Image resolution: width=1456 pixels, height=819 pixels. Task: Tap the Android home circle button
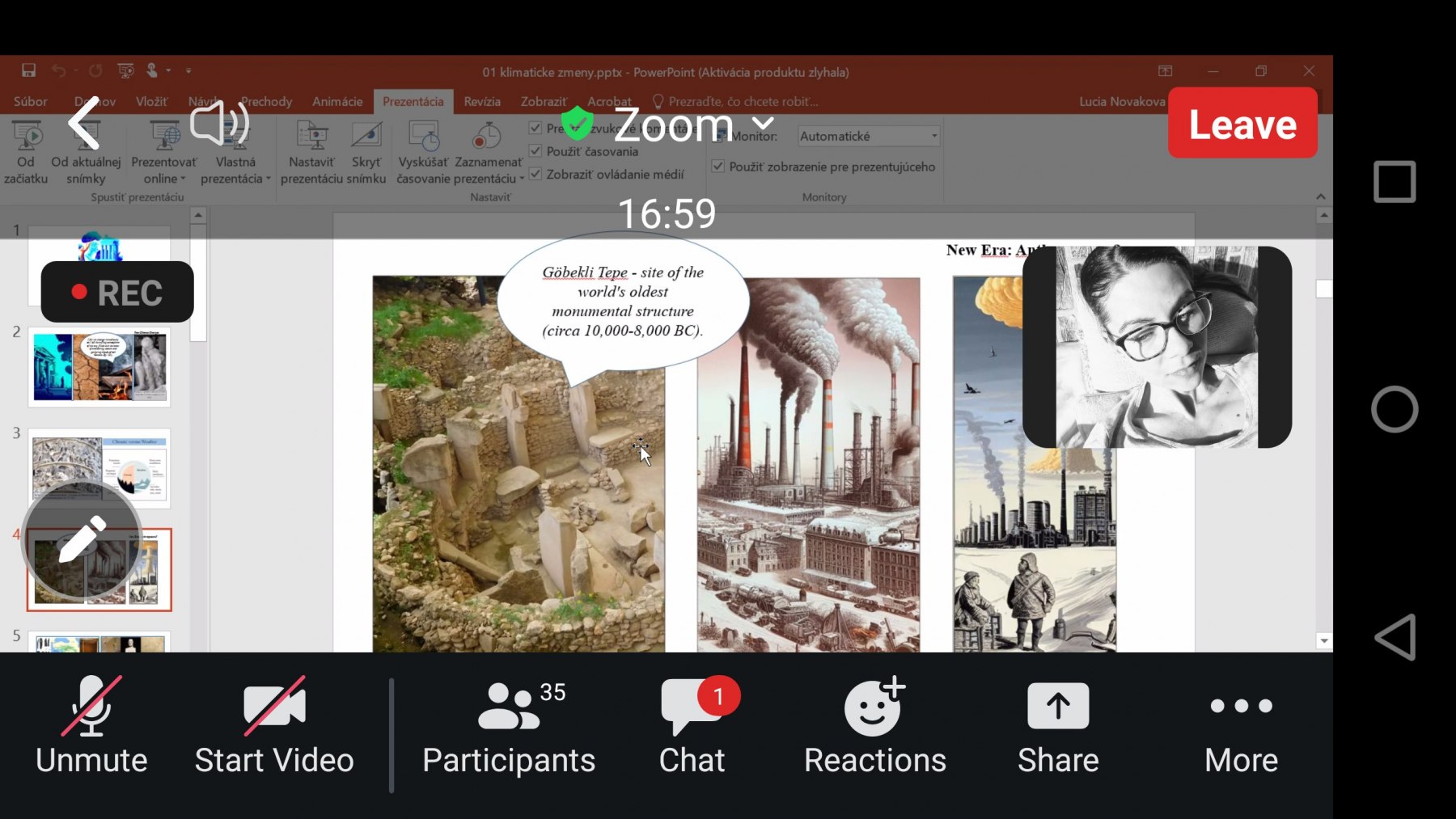pyautogui.click(x=1395, y=409)
